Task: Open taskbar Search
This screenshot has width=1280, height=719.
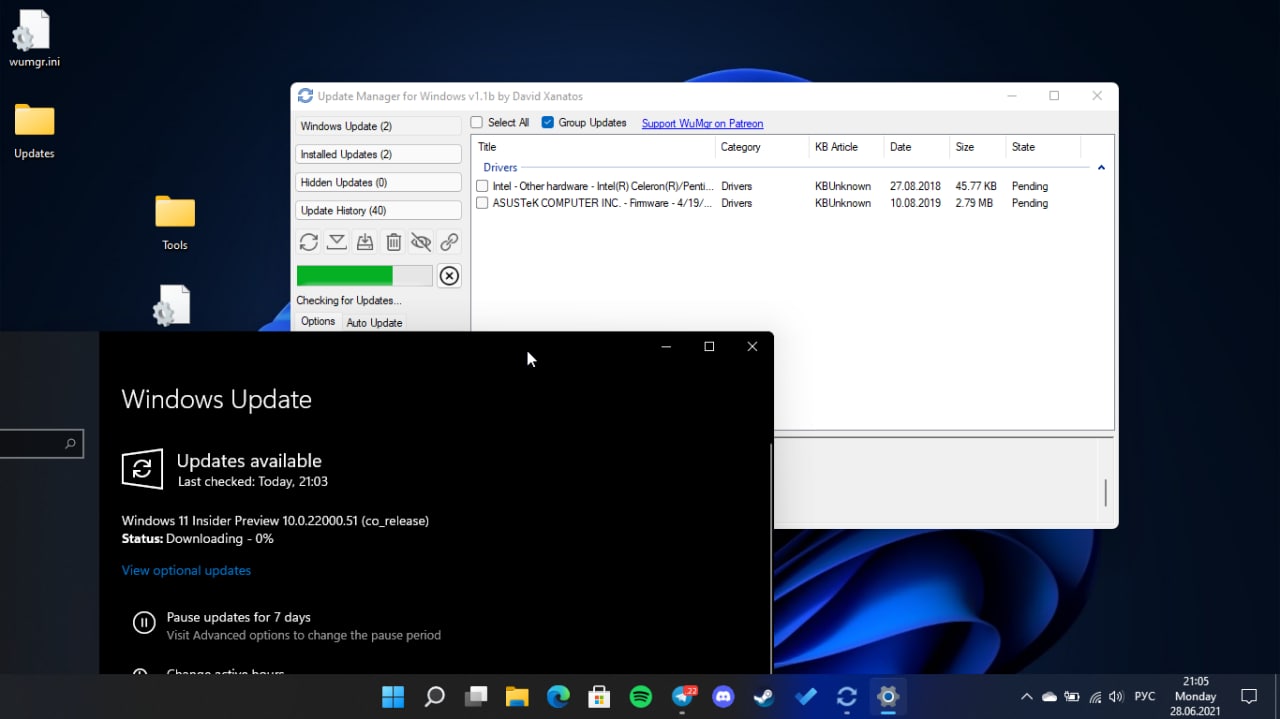Action: (x=434, y=697)
